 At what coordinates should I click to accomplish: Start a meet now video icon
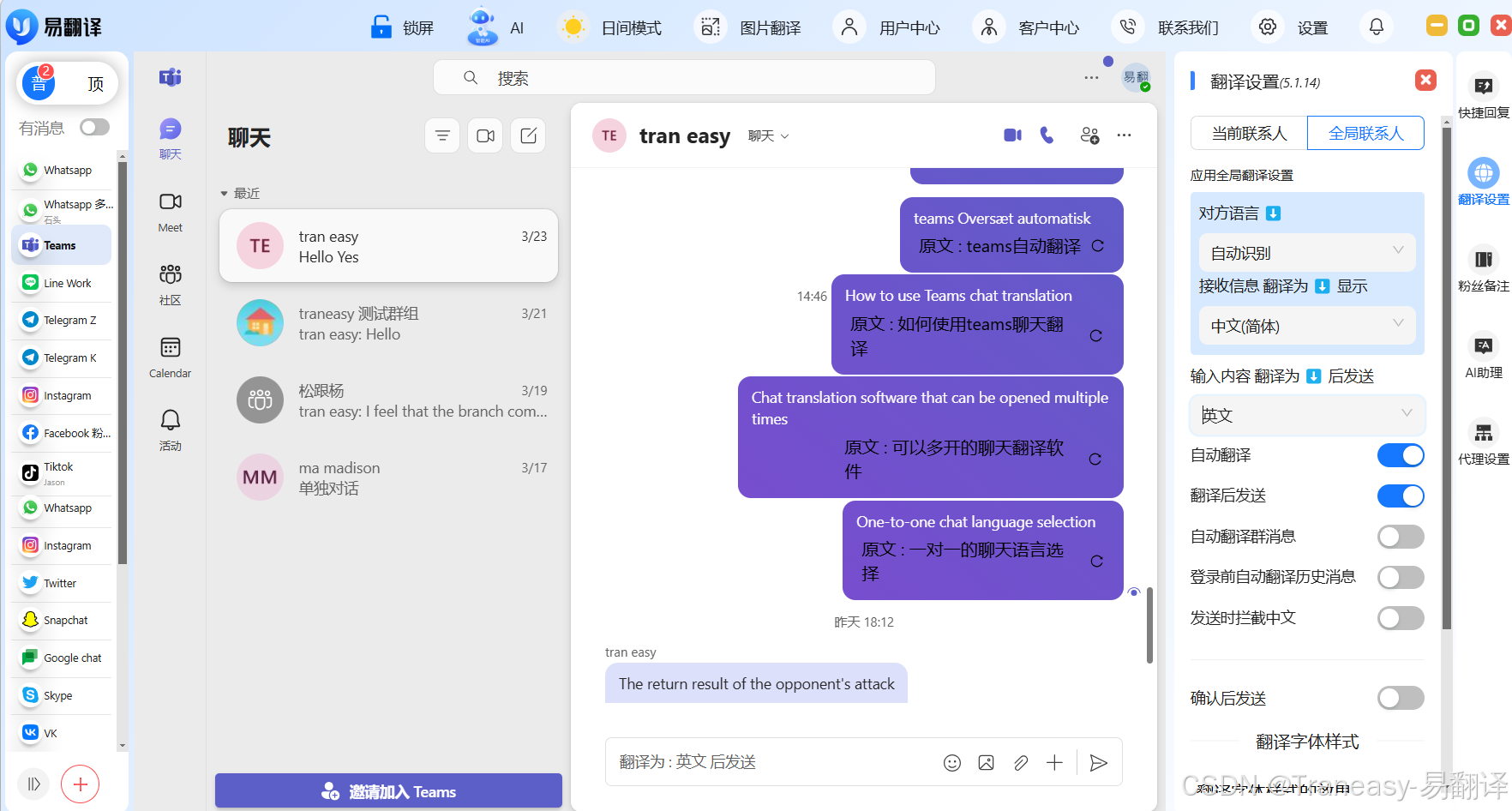(485, 135)
